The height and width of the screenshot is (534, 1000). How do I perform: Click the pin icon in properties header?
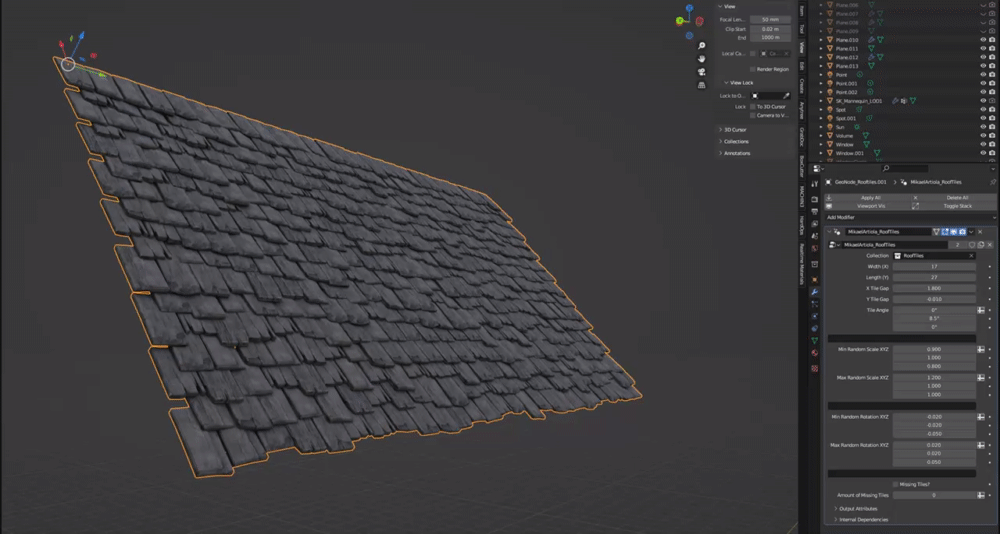(993, 182)
